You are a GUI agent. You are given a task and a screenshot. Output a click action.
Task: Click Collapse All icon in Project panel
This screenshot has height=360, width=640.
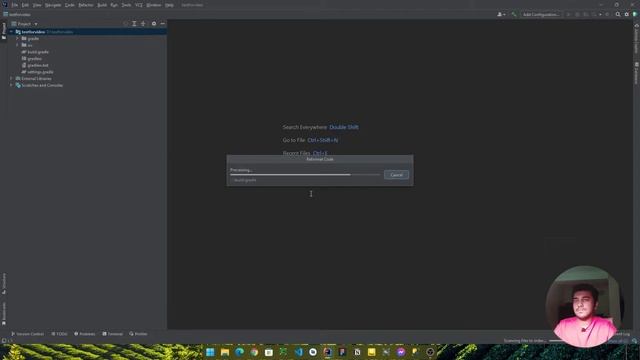pos(143,24)
